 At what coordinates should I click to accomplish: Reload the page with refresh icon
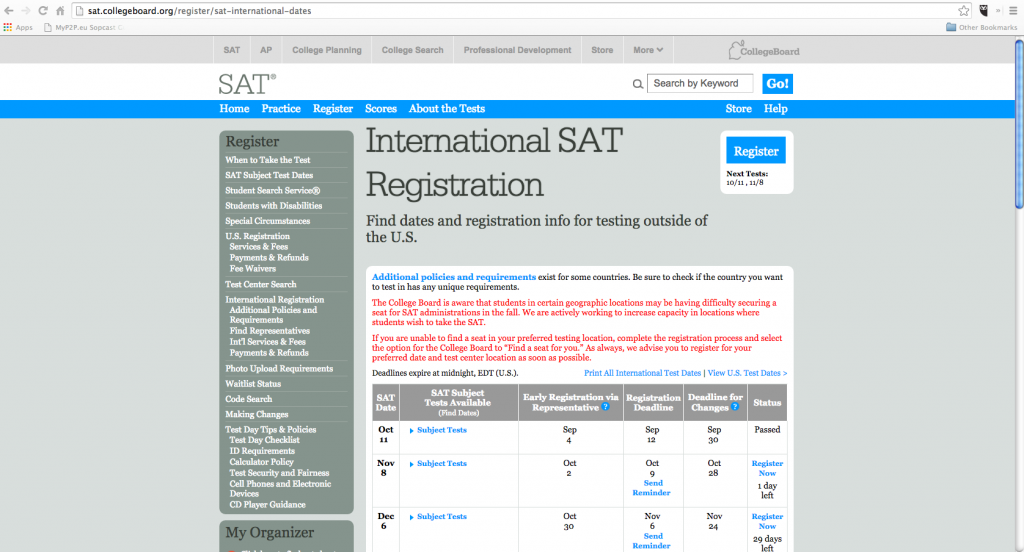42,10
